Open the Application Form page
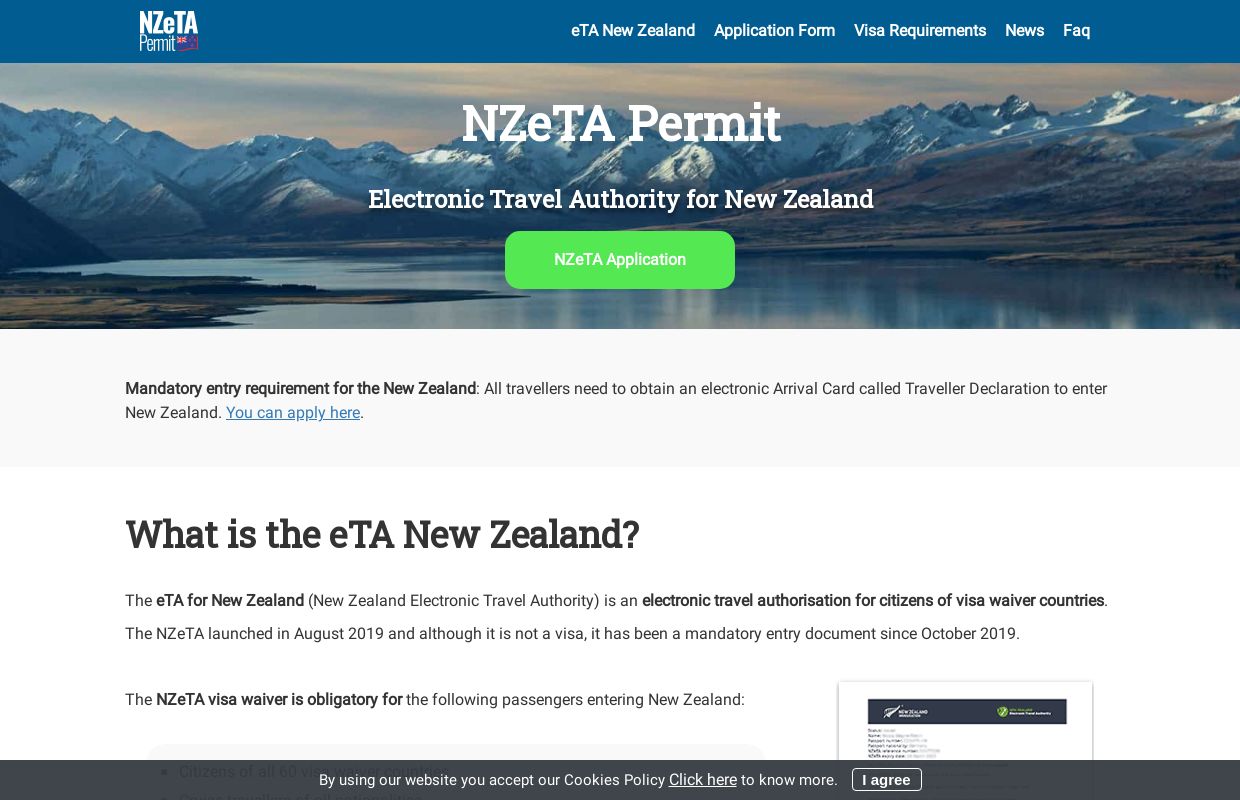 pos(774,31)
